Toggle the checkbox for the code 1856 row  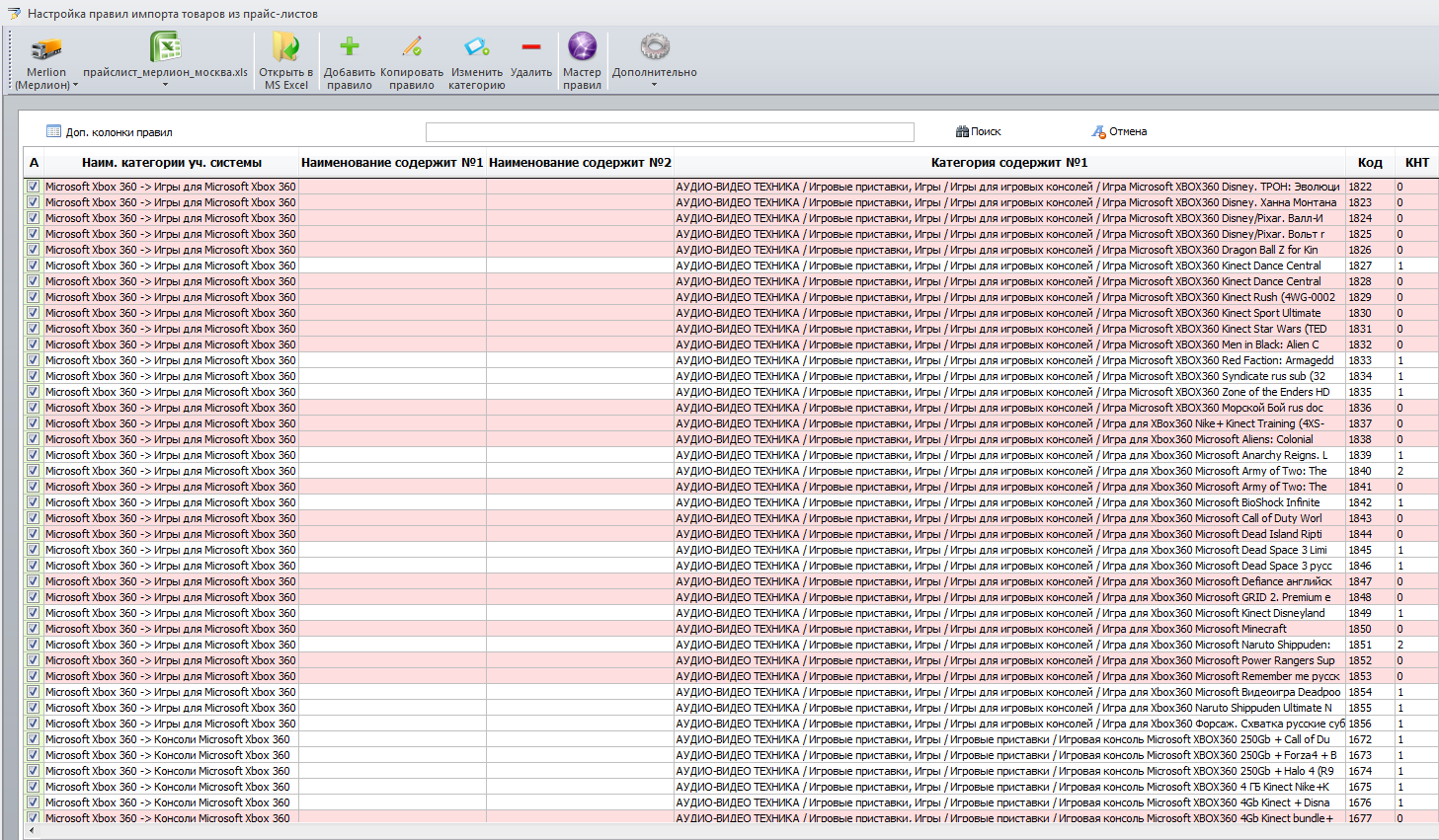click(33, 724)
